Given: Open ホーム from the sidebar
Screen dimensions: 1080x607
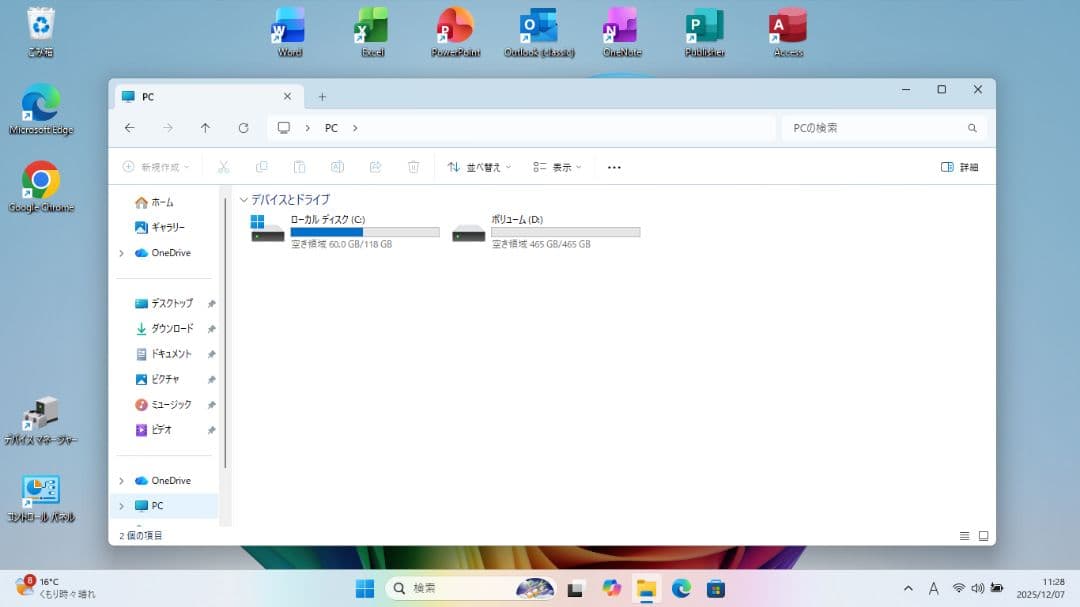Looking at the screenshot, I should click(x=163, y=201).
